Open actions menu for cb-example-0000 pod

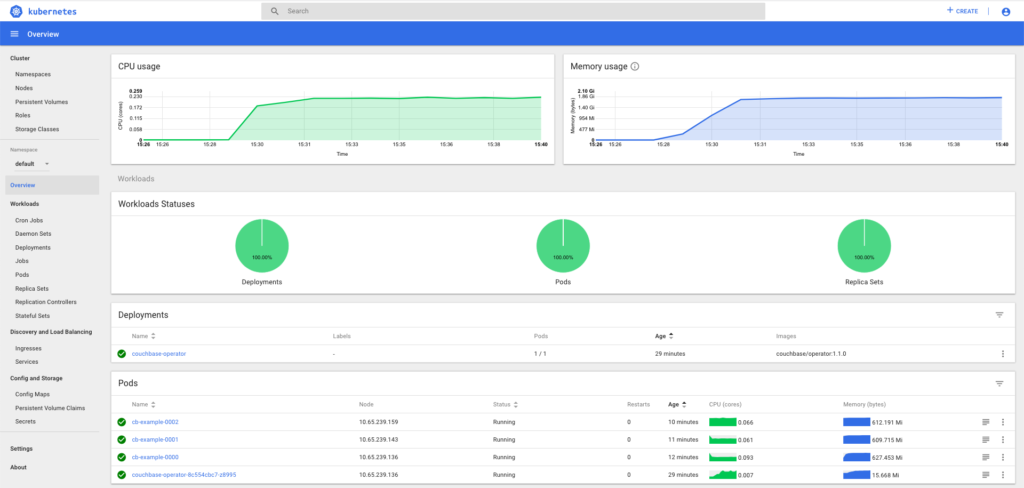(x=1003, y=457)
